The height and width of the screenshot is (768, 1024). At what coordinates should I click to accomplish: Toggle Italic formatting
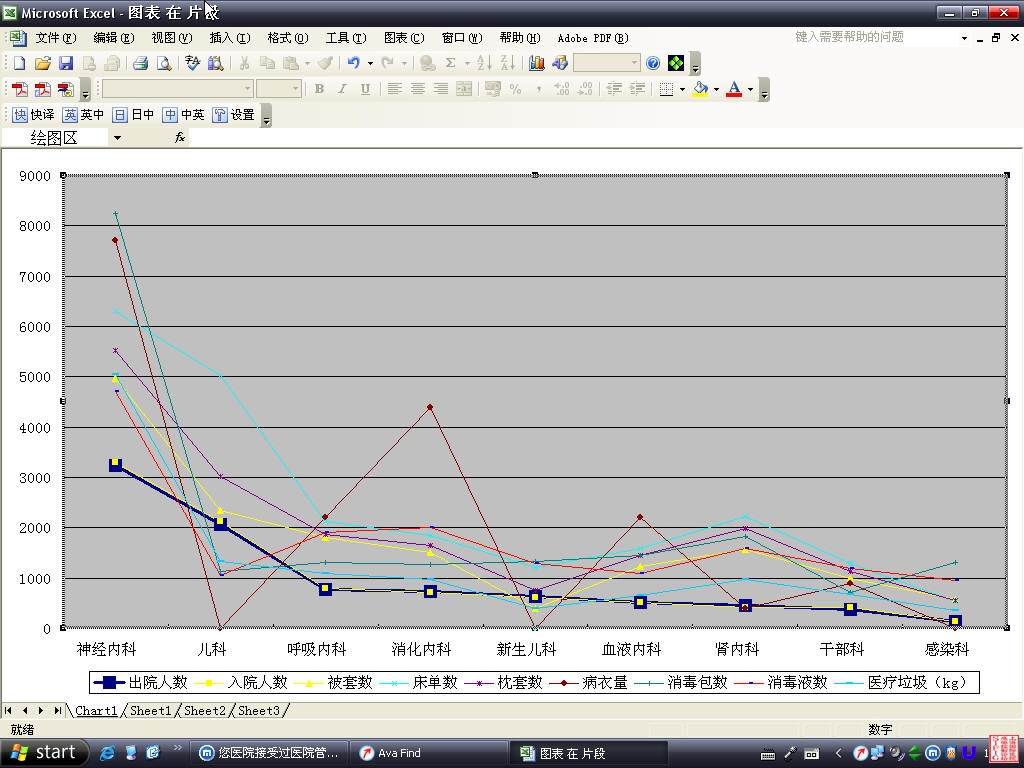[342, 89]
